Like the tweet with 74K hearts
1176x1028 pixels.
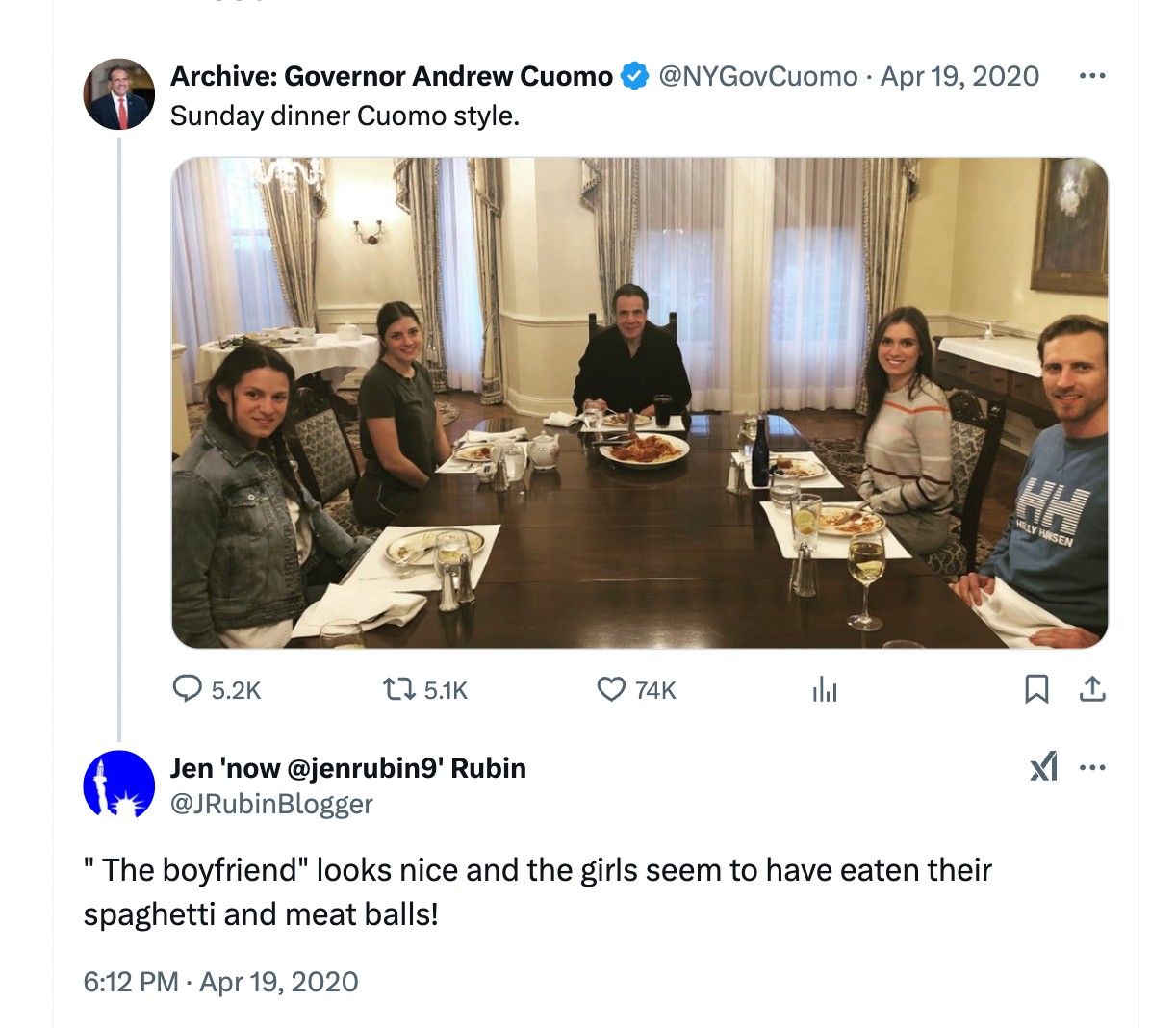point(612,689)
